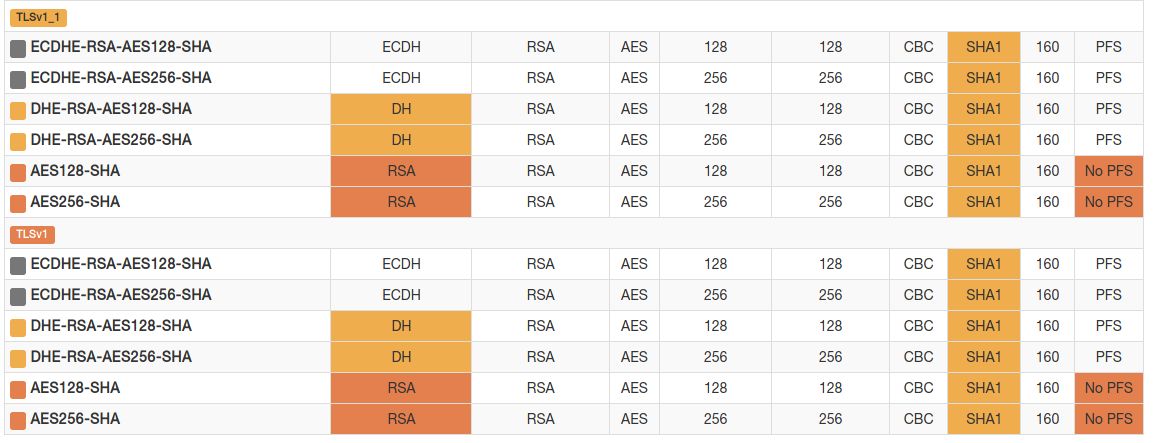Click gray square beside ECDHE-RSA-AES256-SHA under TLSv1
The width and height of the screenshot is (1157, 443).
pyautogui.click(x=18, y=296)
